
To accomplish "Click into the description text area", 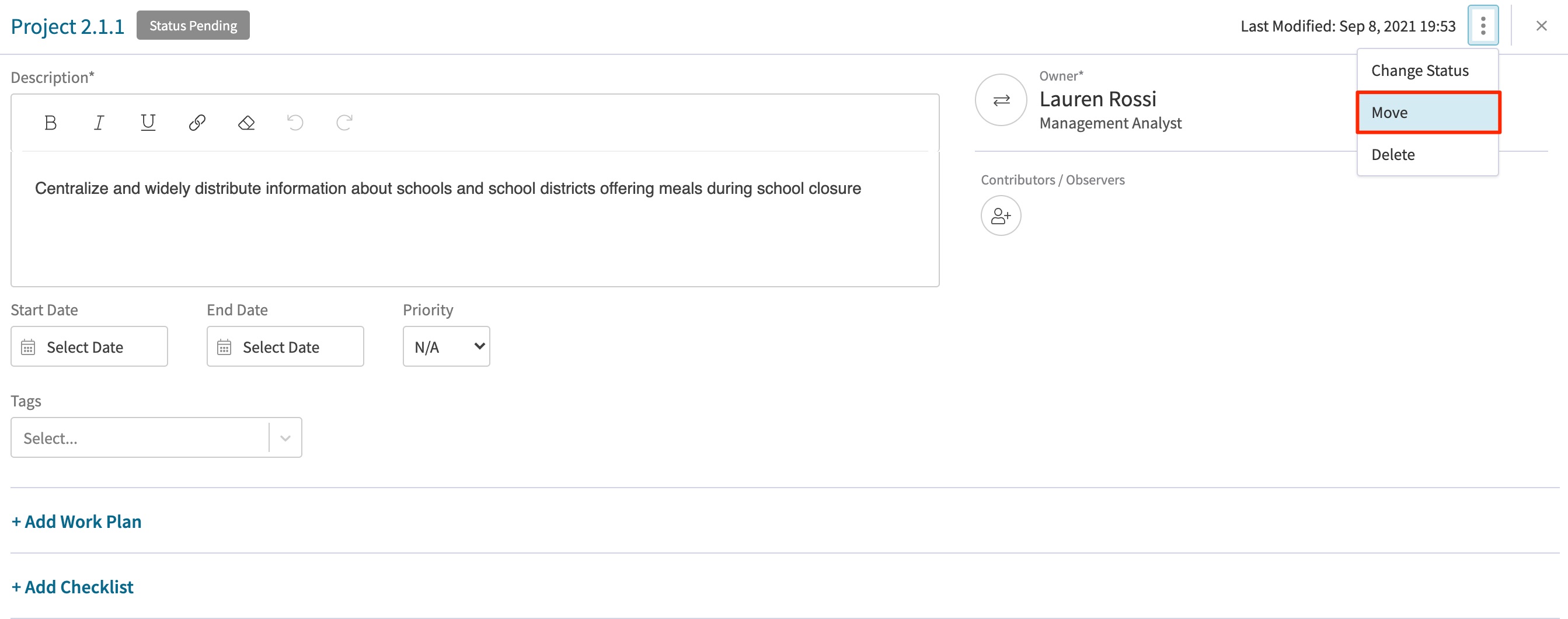I will pos(475,218).
